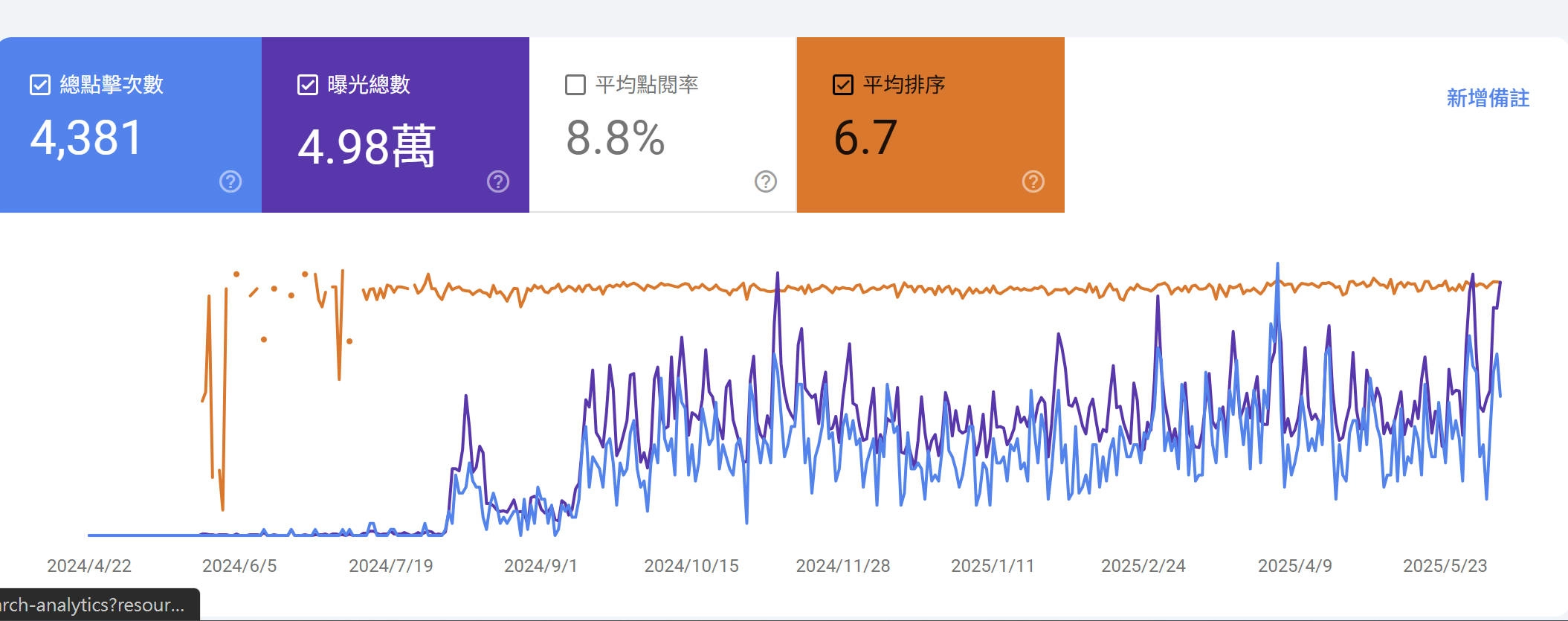Disable the 平均排序 checkbox
Image resolution: width=1568 pixels, height=621 pixels.
pyautogui.click(x=843, y=85)
